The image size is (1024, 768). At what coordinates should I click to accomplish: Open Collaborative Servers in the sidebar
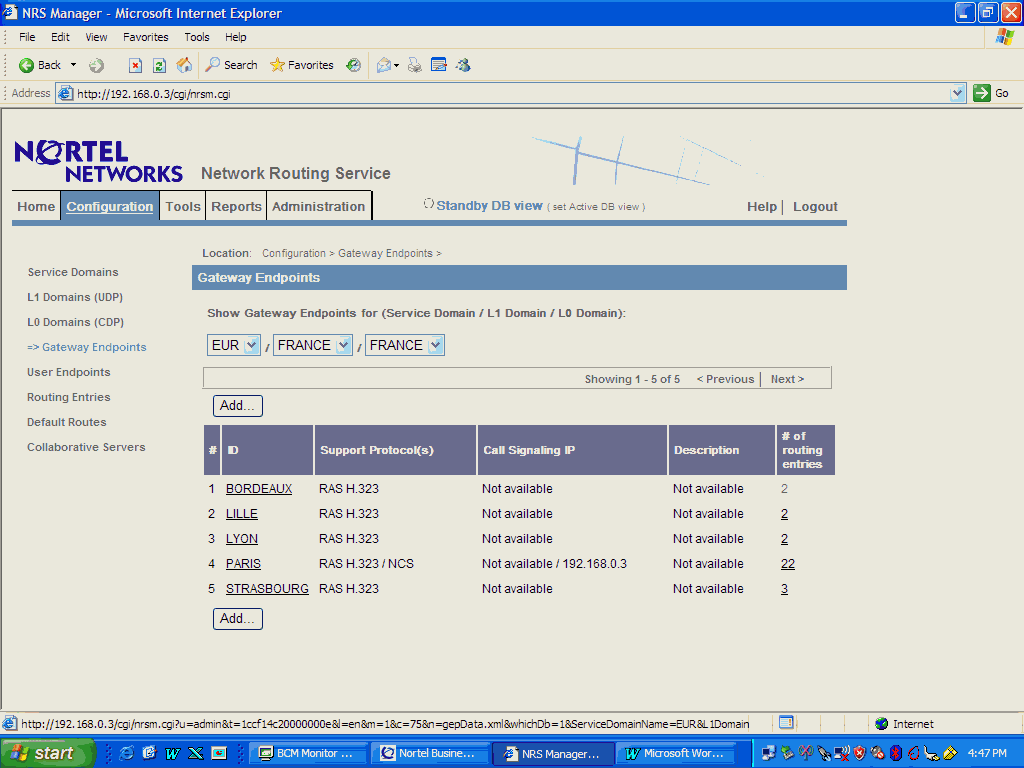(x=86, y=447)
